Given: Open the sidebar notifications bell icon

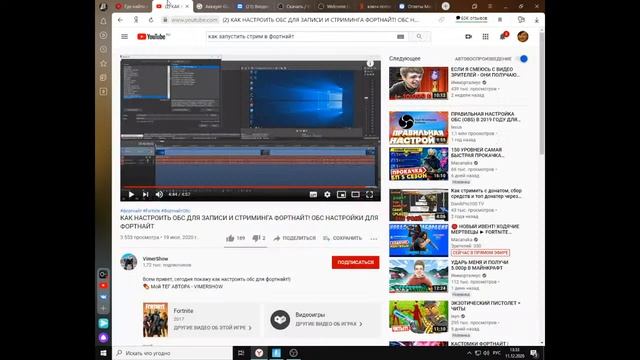Looking at the screenshot, I should [103, 21].
